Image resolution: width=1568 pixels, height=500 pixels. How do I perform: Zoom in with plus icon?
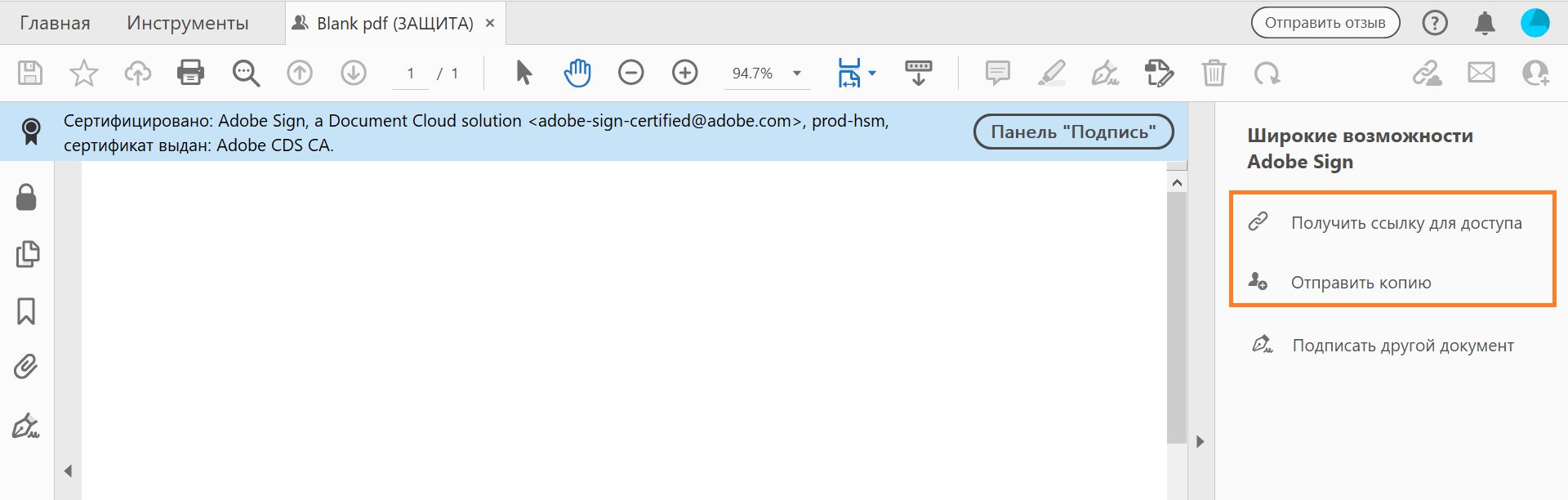684,73
